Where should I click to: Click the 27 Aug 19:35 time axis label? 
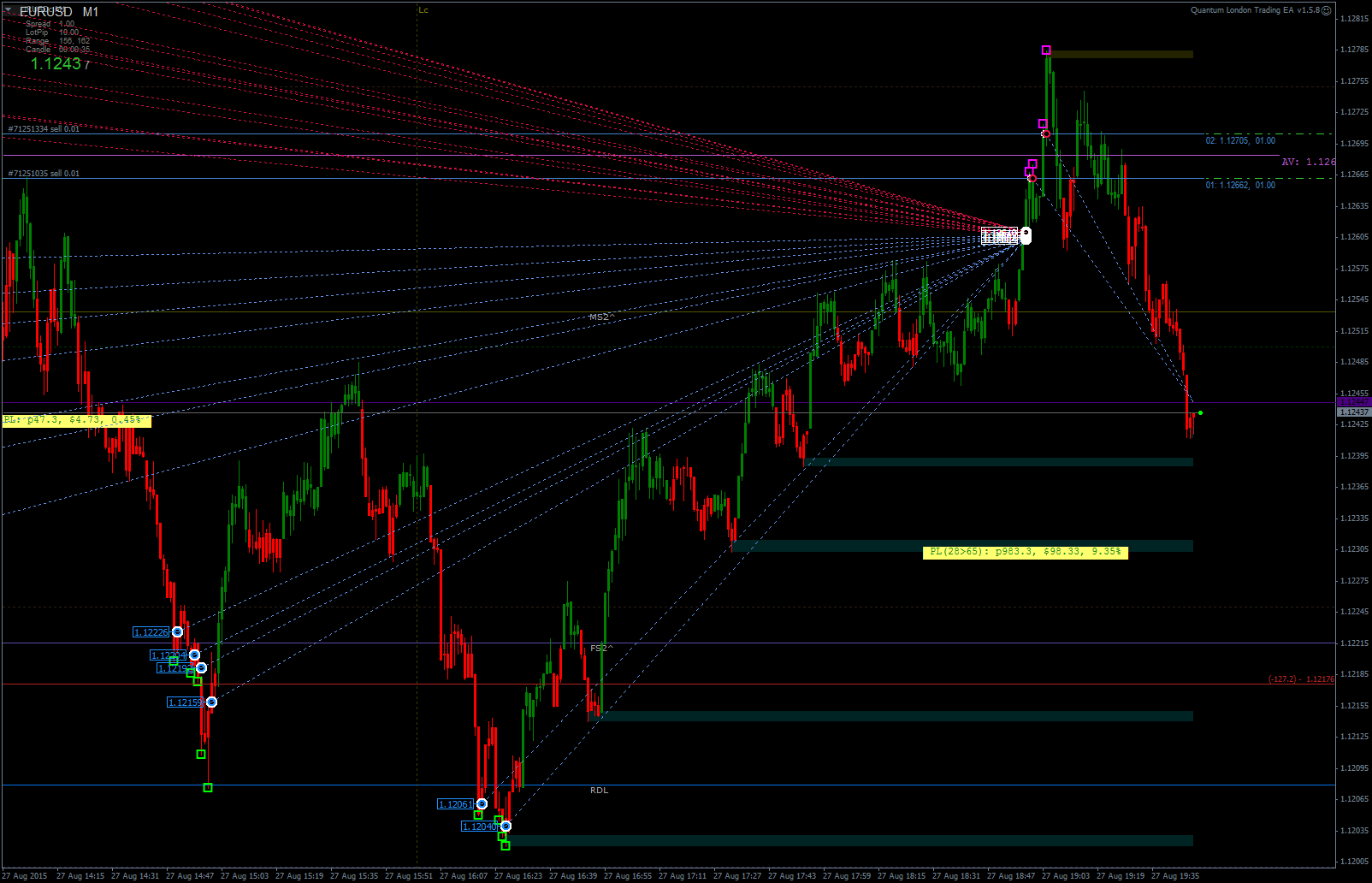pos(1175,876)
